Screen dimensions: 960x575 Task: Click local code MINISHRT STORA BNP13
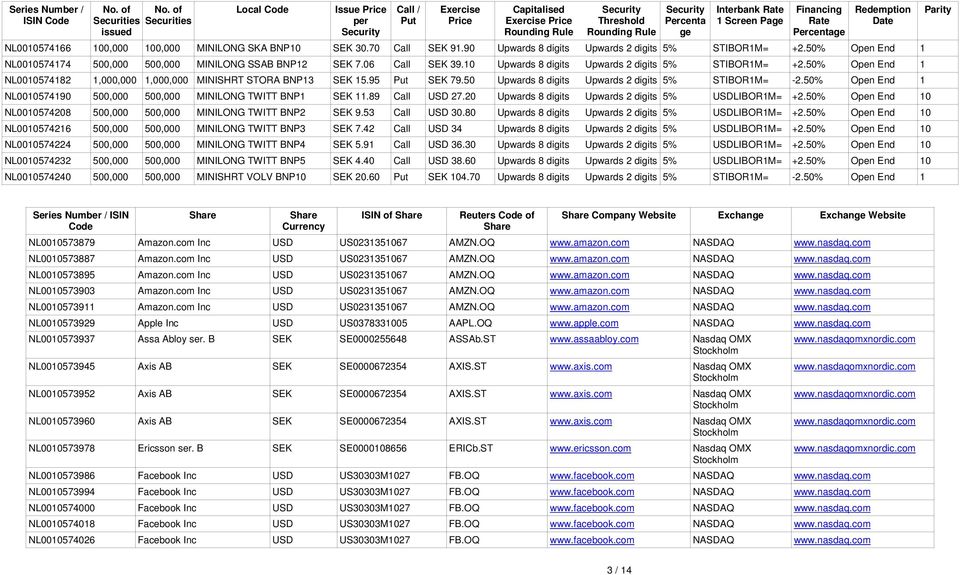(255, 80)
